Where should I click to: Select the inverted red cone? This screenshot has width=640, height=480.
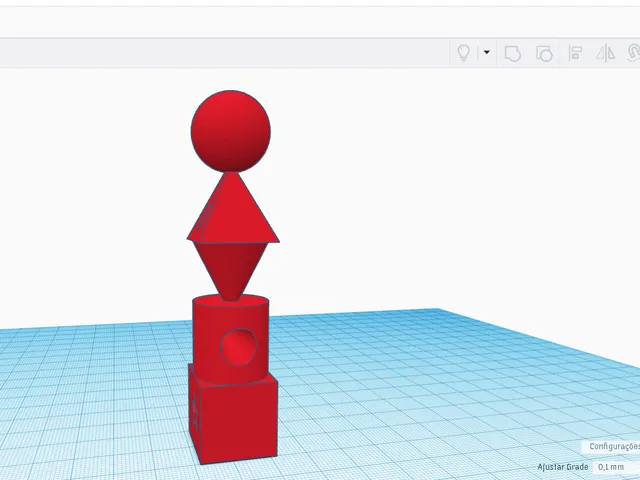(231, 267)
